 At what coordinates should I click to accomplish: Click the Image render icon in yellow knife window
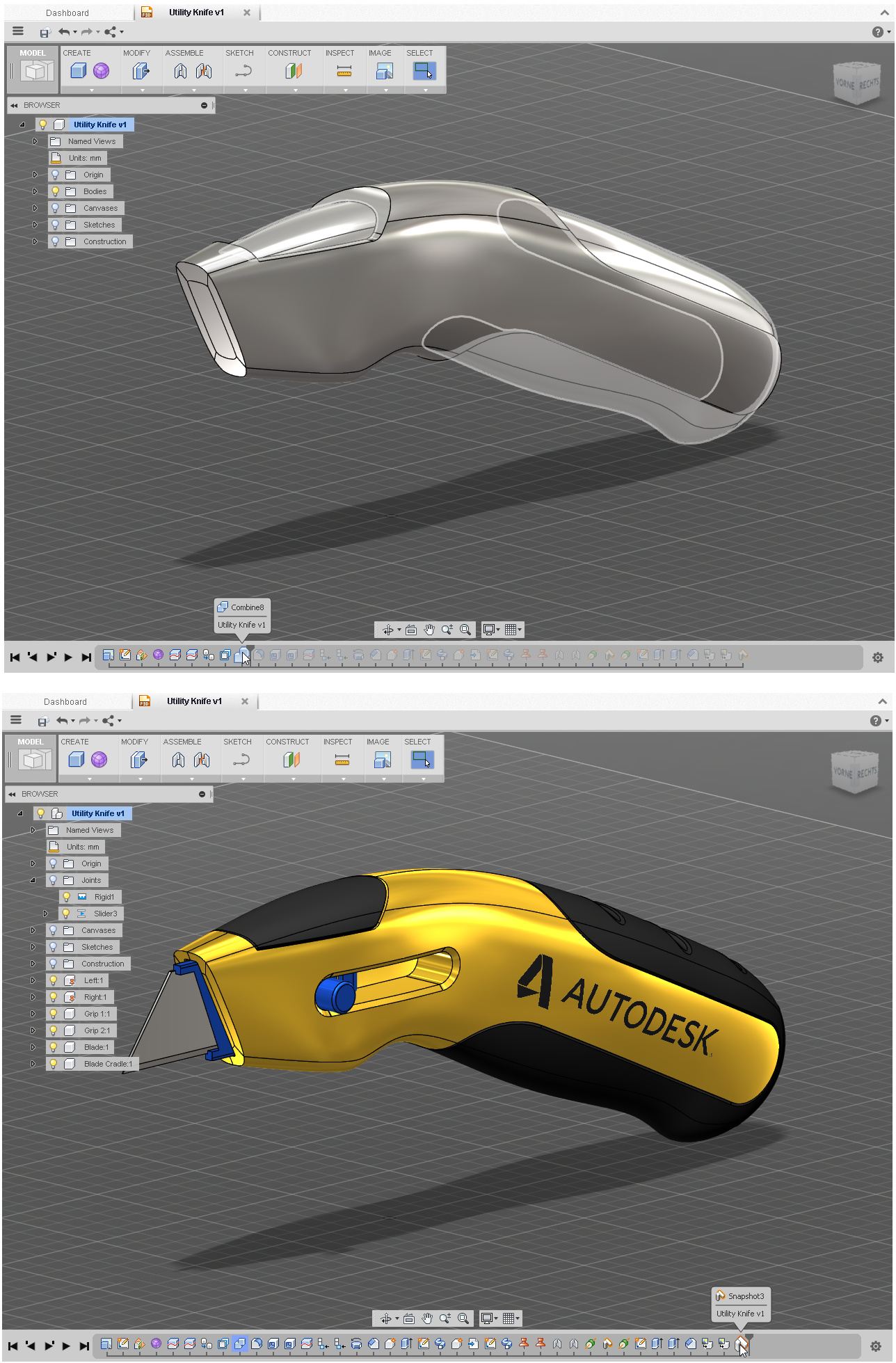tap(383, 760)
